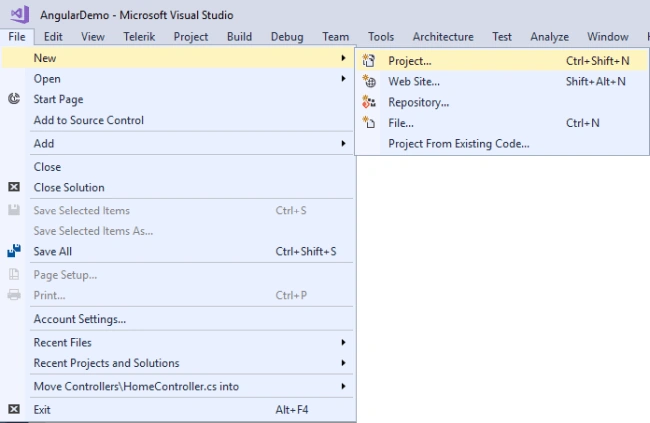Screen dimensions: 650x423
Task: Choose Recent Files entry
Action: [x=178, y=342]
